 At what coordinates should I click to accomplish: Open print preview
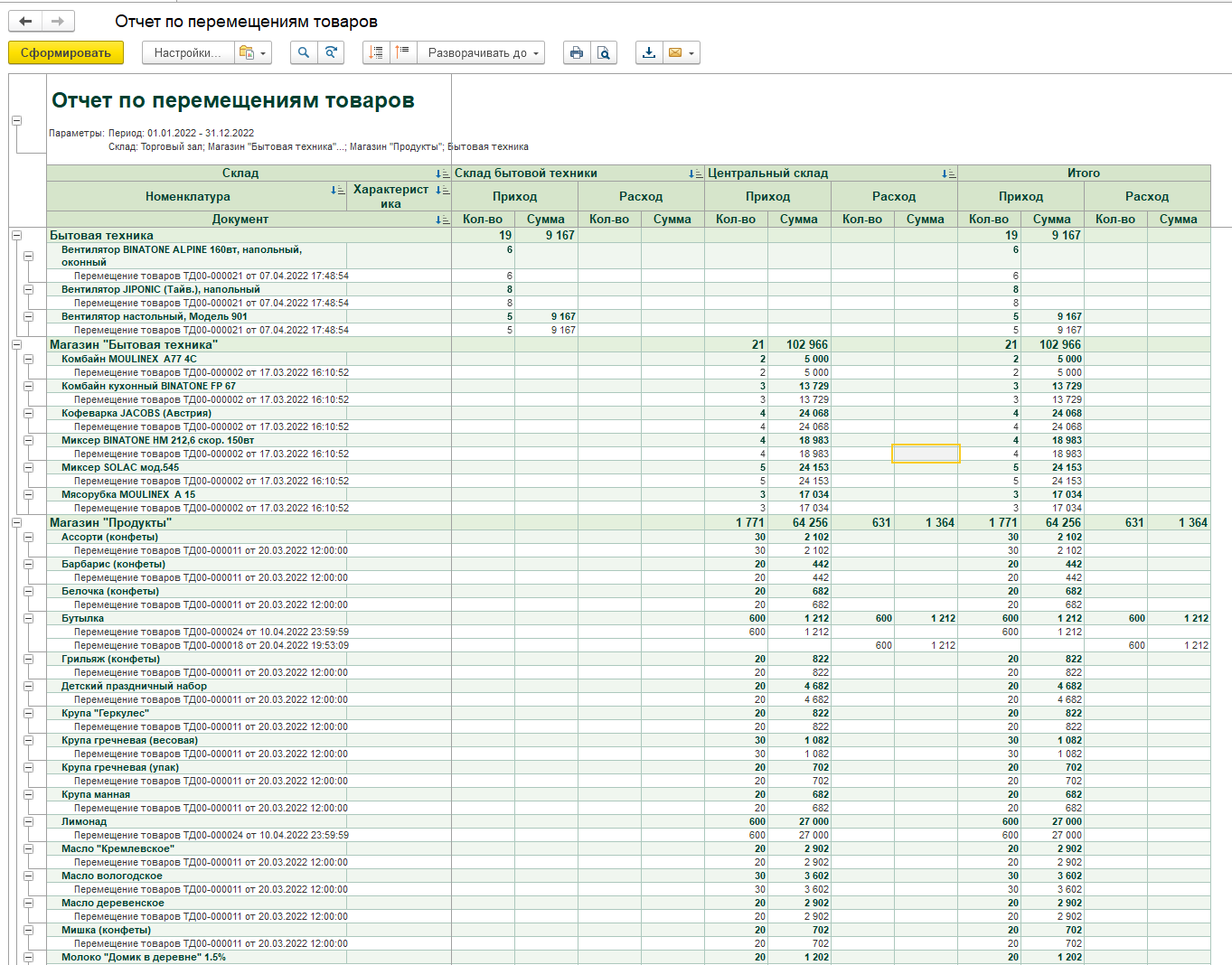604,53
